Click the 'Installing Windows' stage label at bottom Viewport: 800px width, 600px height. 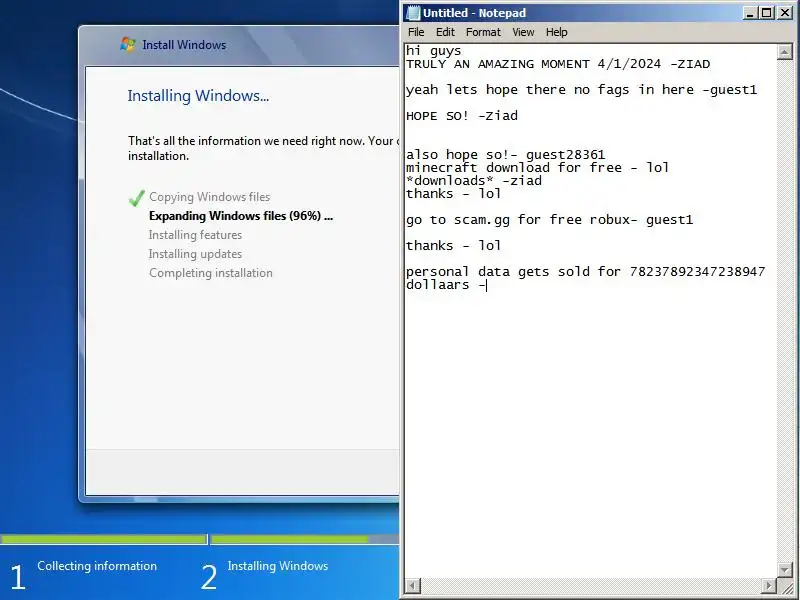point(278,566)
